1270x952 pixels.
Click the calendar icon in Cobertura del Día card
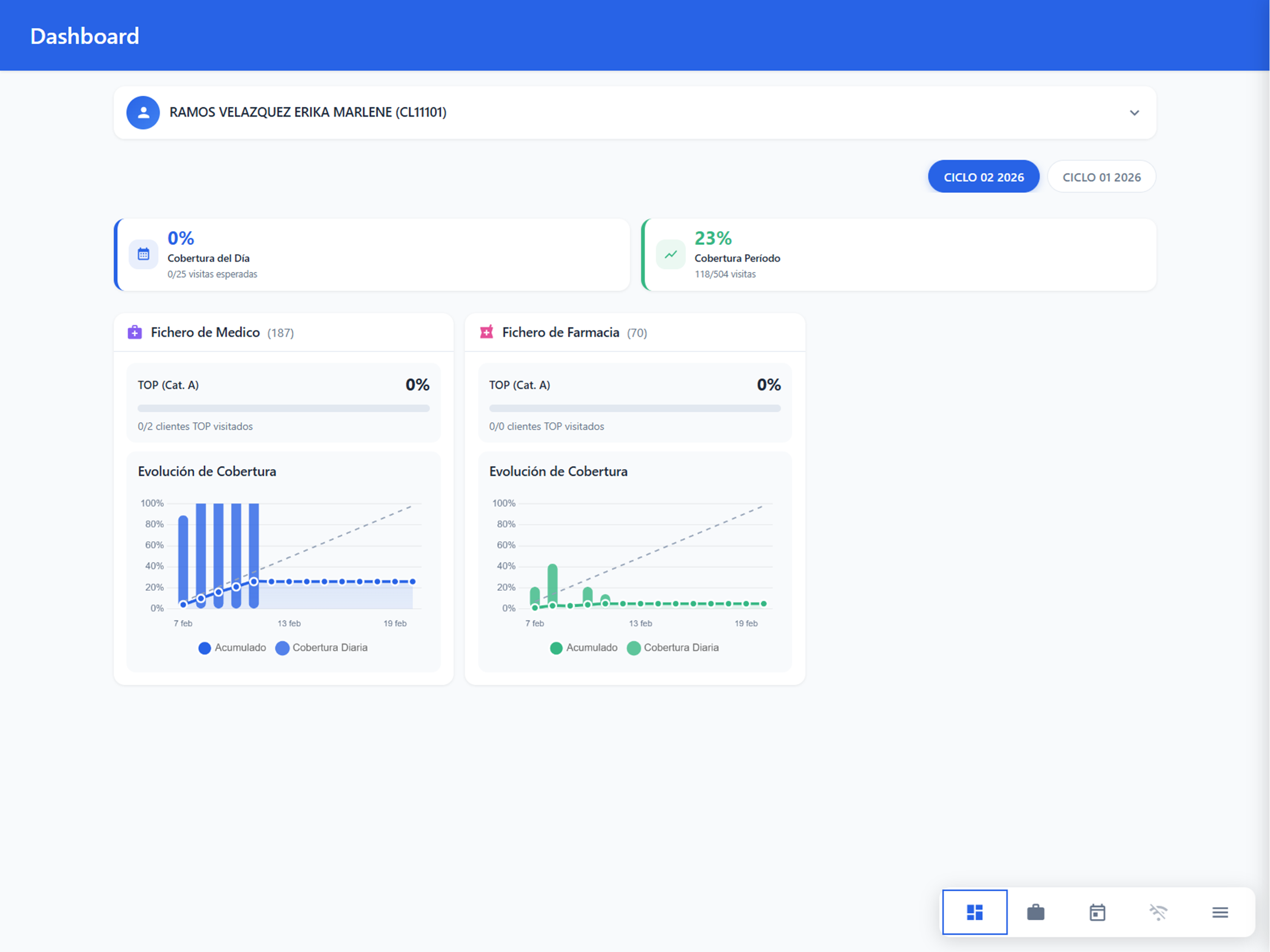click(144, 254)
